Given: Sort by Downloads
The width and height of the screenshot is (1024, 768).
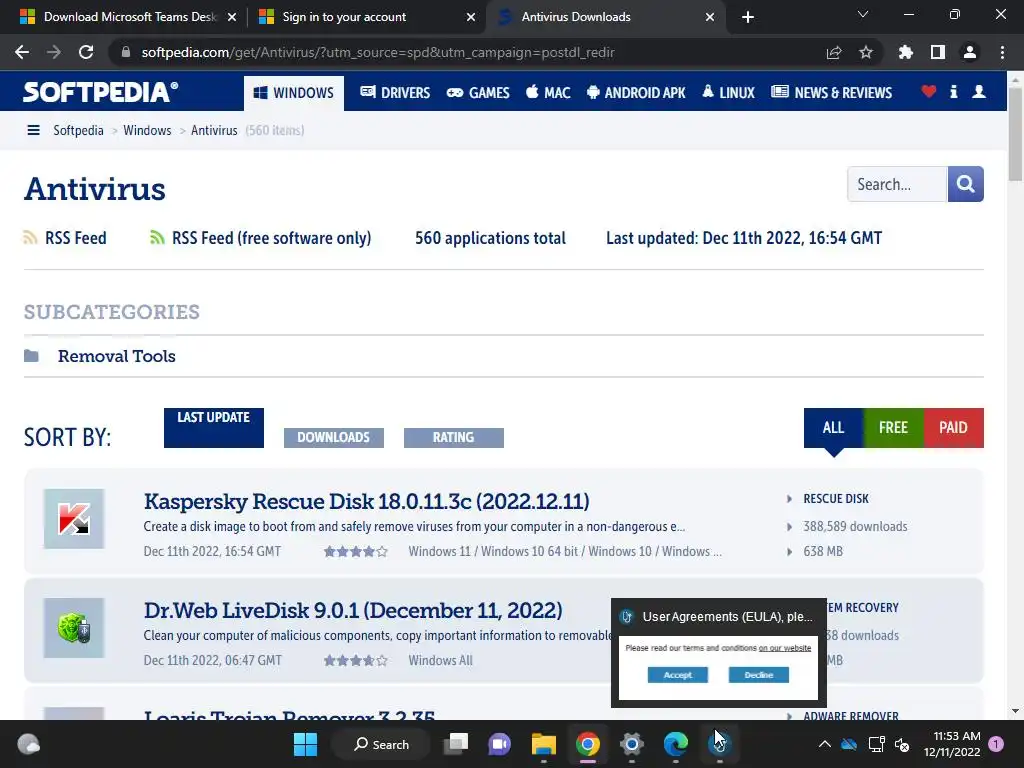Looking at the screenshot, I should point(334,438).
